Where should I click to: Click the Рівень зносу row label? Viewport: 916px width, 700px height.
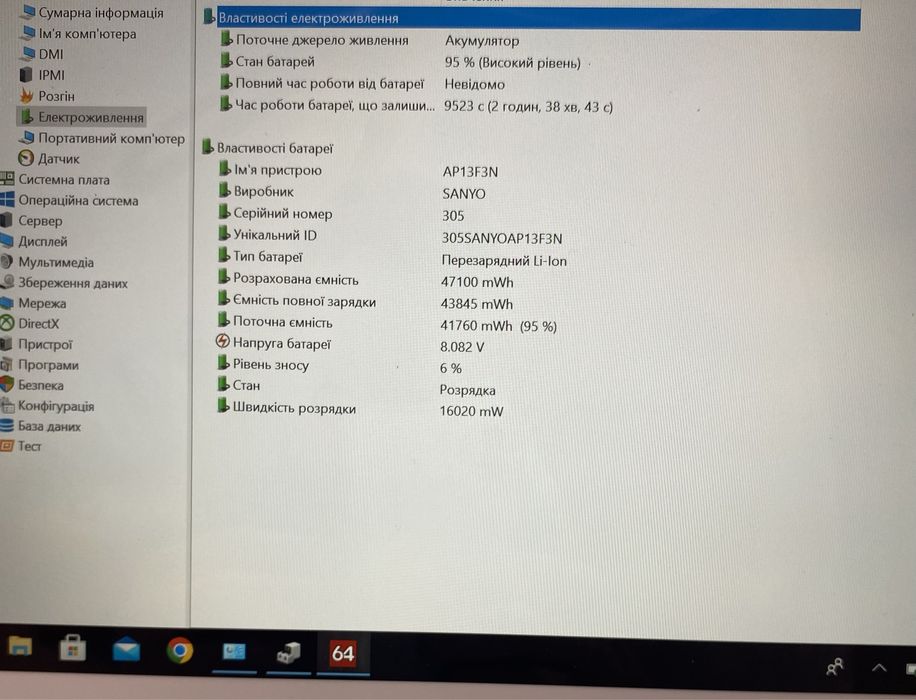(270, 365)
